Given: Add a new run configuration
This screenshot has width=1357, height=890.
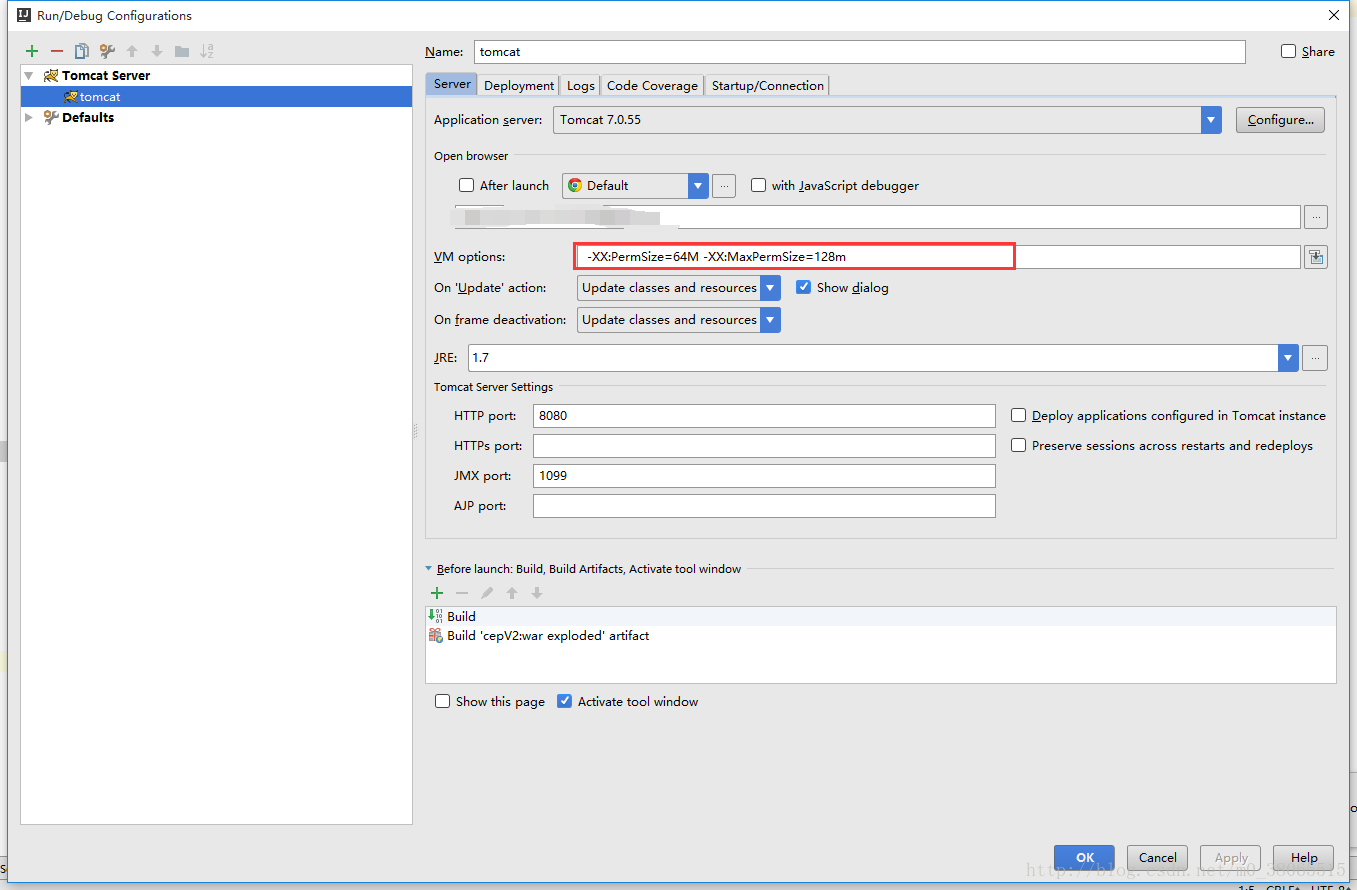Looking at the screenshot, I should [x=32, y=51].
